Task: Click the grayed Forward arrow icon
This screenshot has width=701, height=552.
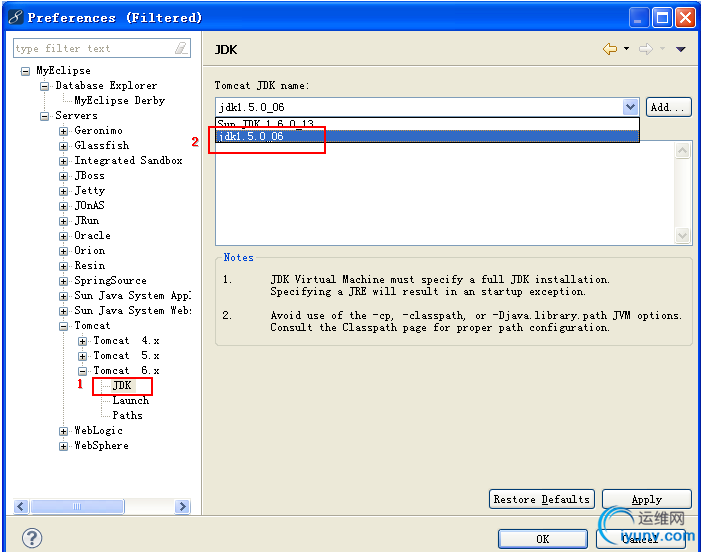Action: 646,49
